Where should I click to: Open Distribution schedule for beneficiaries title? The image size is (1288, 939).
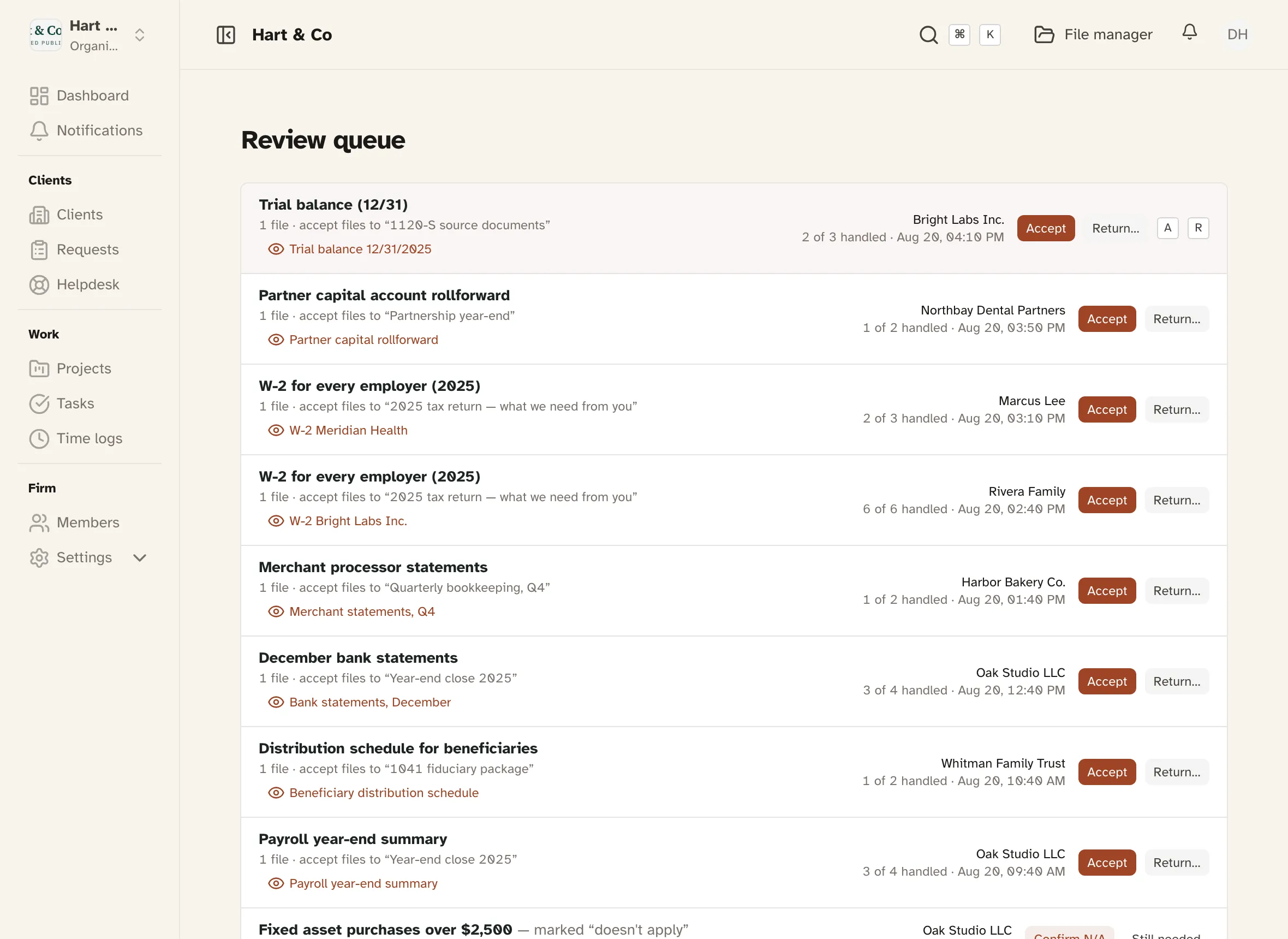398,748
